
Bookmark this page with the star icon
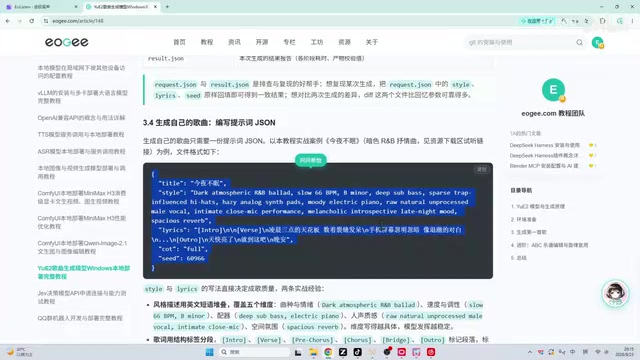587,21
